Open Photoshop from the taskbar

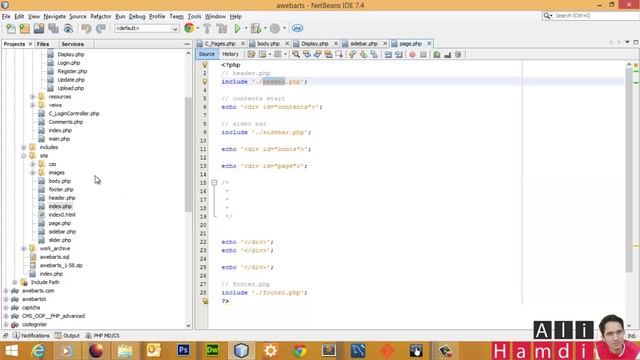tap(183, 351)
